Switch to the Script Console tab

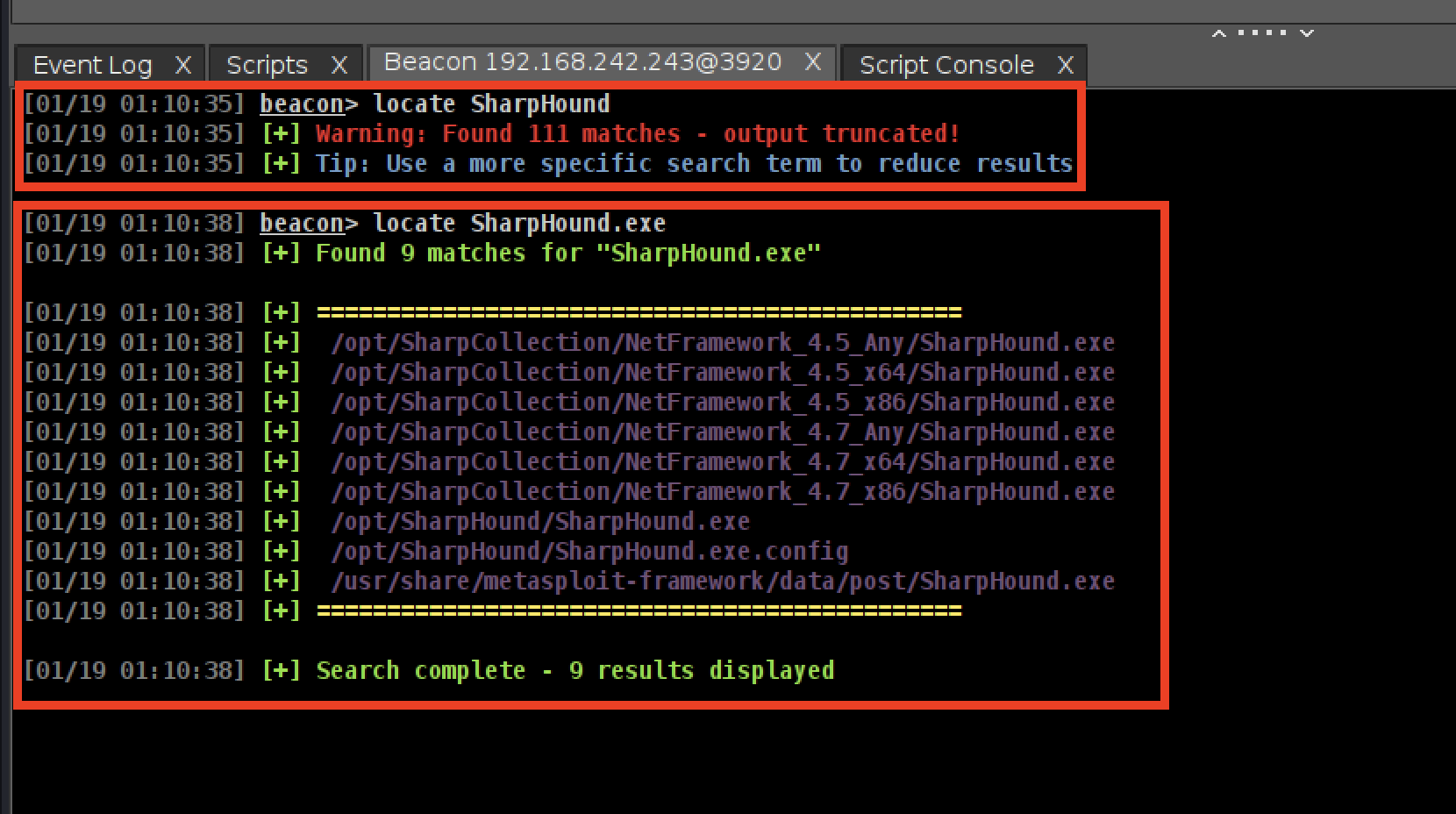(946, 65)
